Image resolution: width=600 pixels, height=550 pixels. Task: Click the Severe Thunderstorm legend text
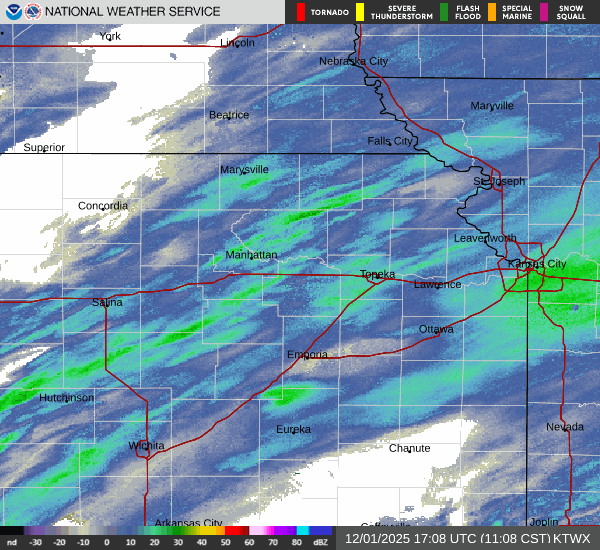tap(395, 12)
